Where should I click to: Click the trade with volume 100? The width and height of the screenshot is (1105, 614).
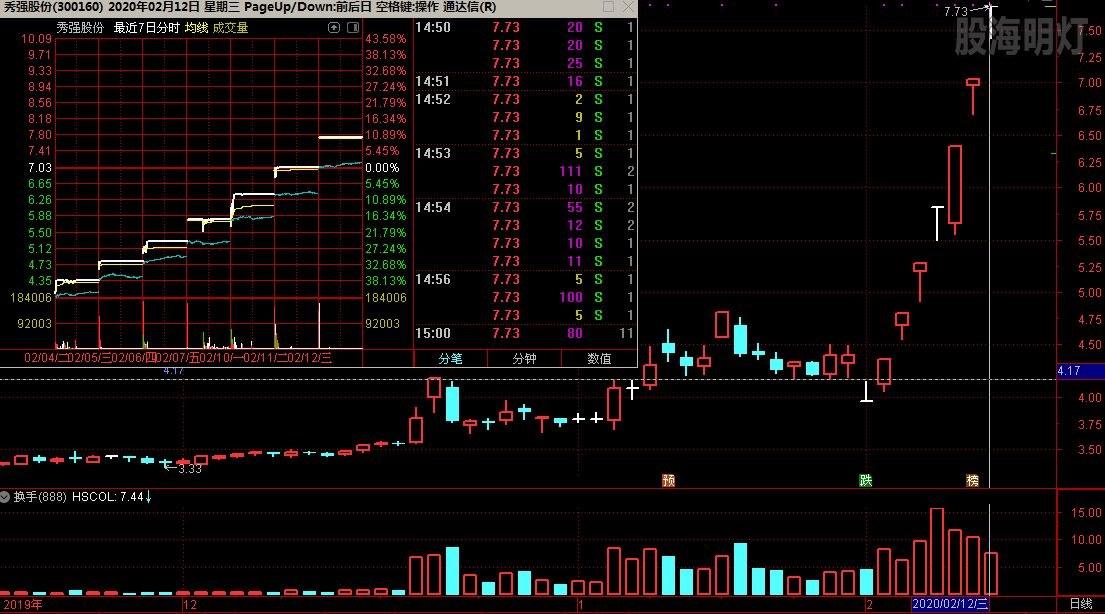tap(525, 297)
